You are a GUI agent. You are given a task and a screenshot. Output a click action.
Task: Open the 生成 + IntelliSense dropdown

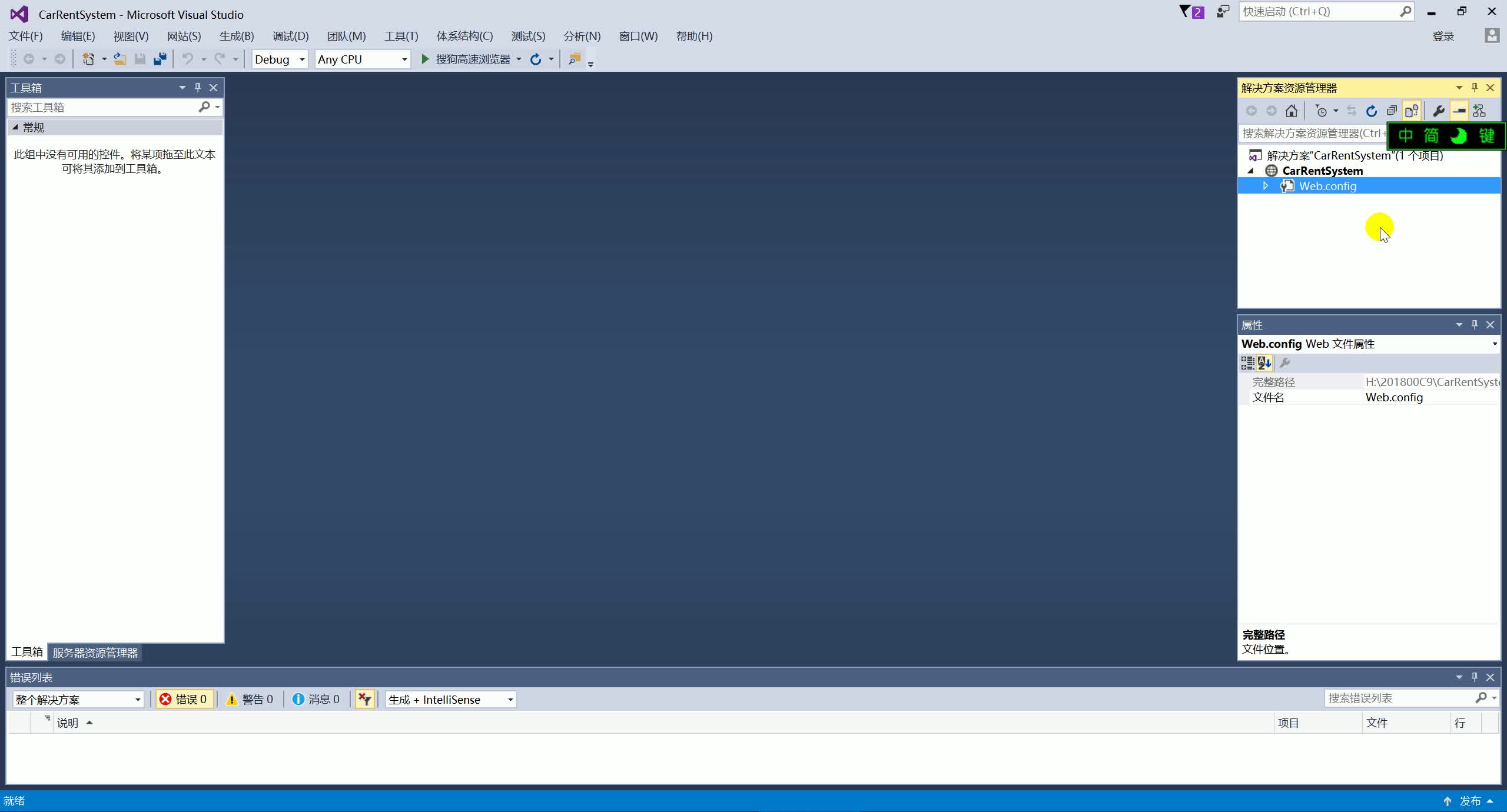(451, 699)
